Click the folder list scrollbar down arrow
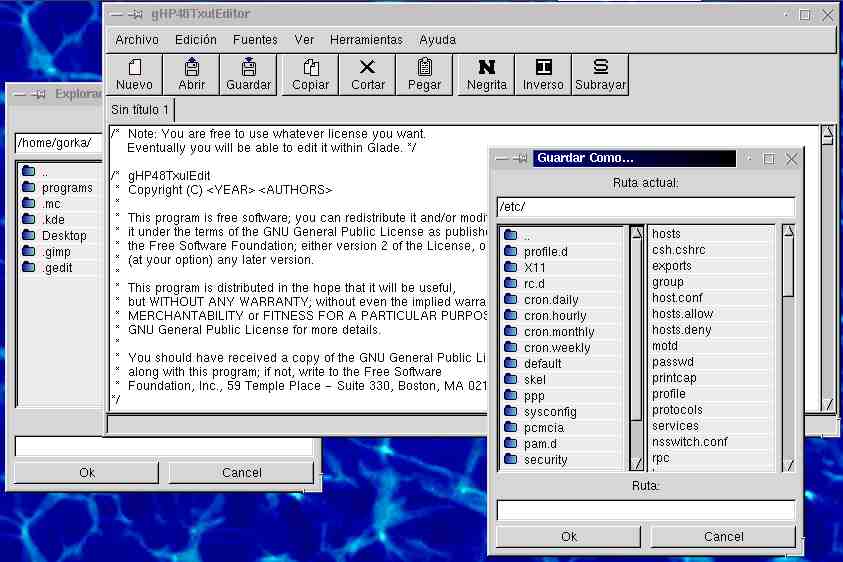Image resolution: width=843 pixels, height=562 pixels. click(637, 463)
